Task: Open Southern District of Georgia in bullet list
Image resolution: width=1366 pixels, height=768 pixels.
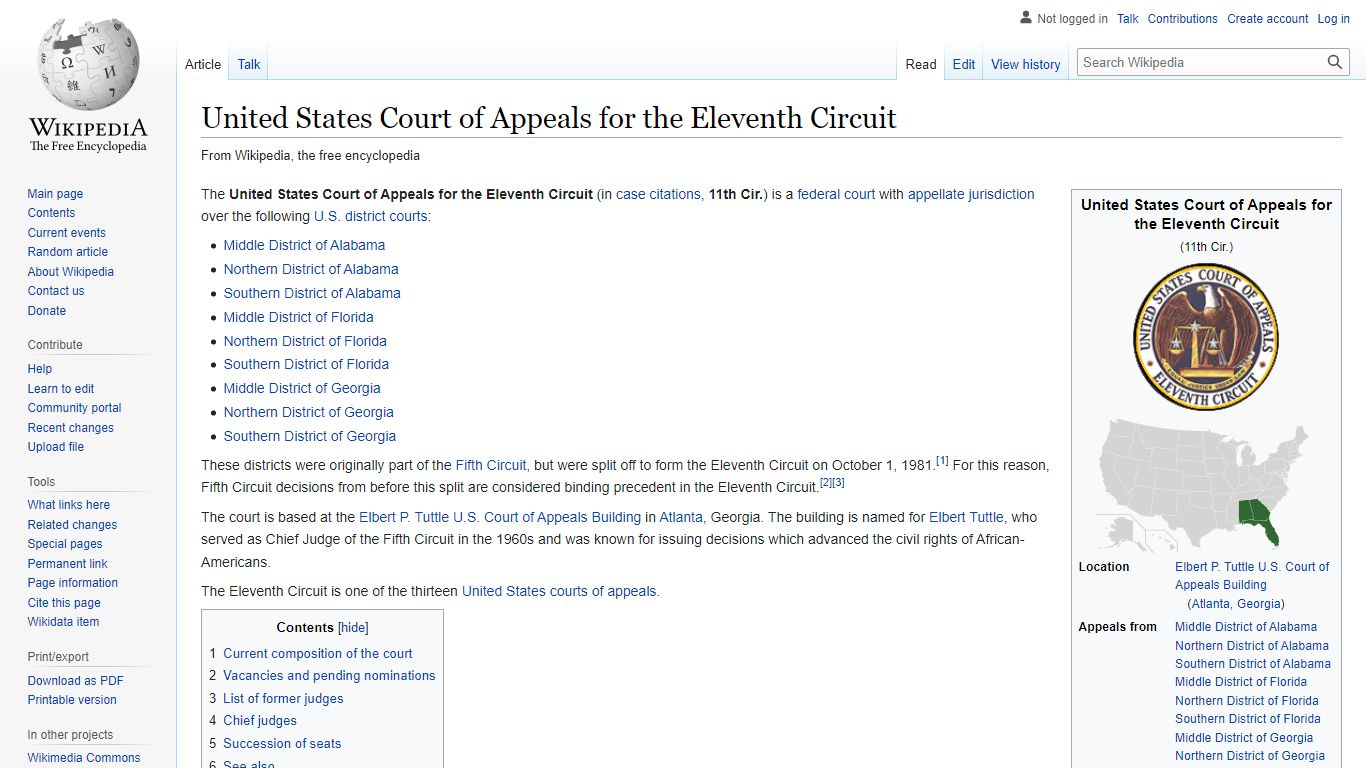Action: point(309,436)
